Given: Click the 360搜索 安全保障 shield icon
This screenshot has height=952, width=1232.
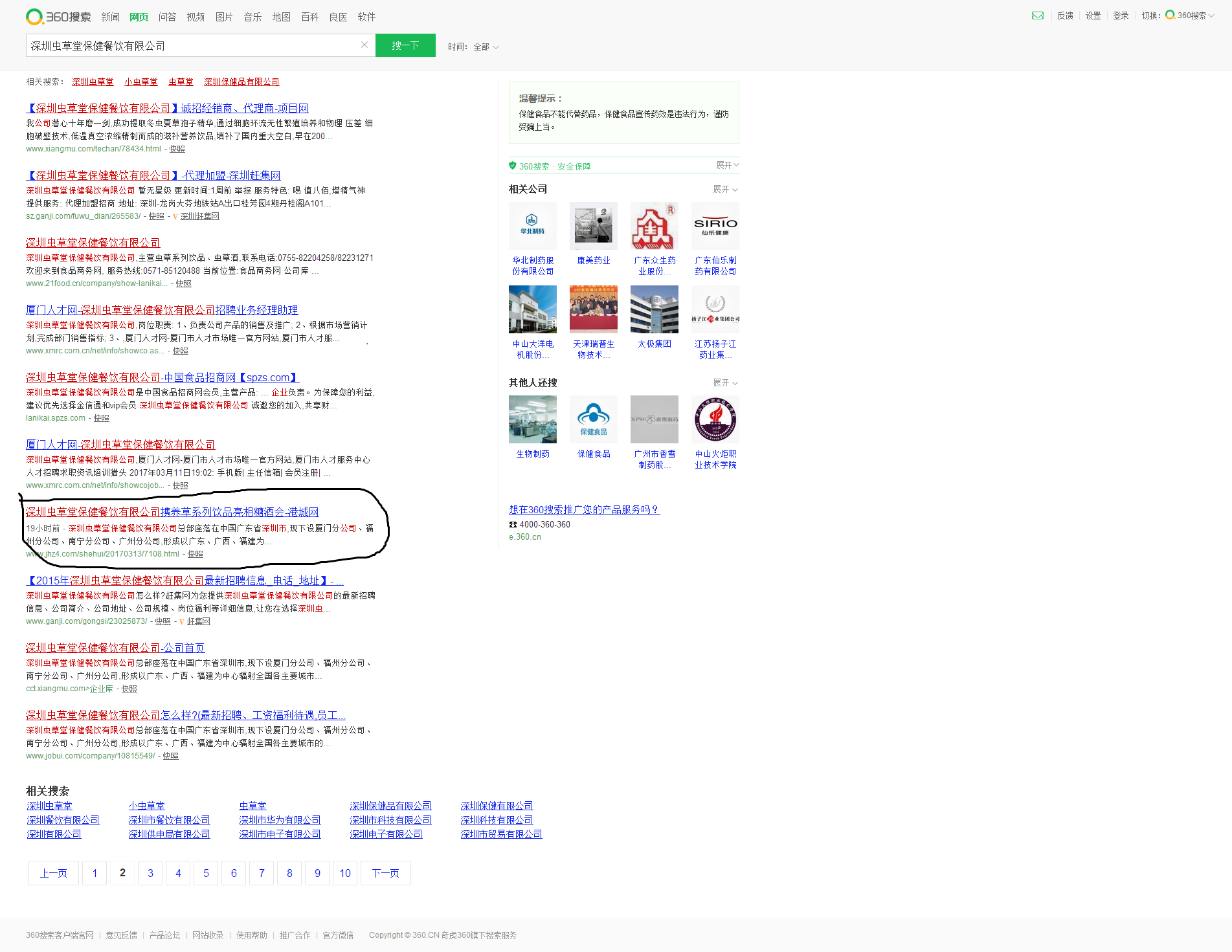Looking at the screenshot, I should (x=513, y=166).
